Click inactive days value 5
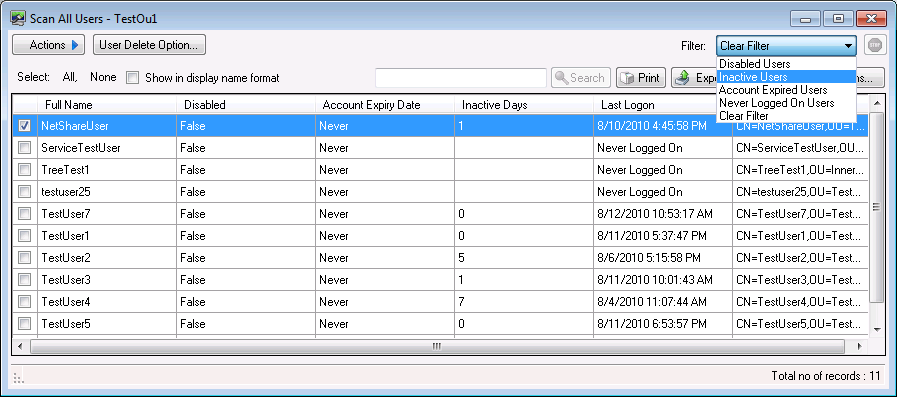The height and width of the screenshot is (397, 897). (x=524, y=258)
